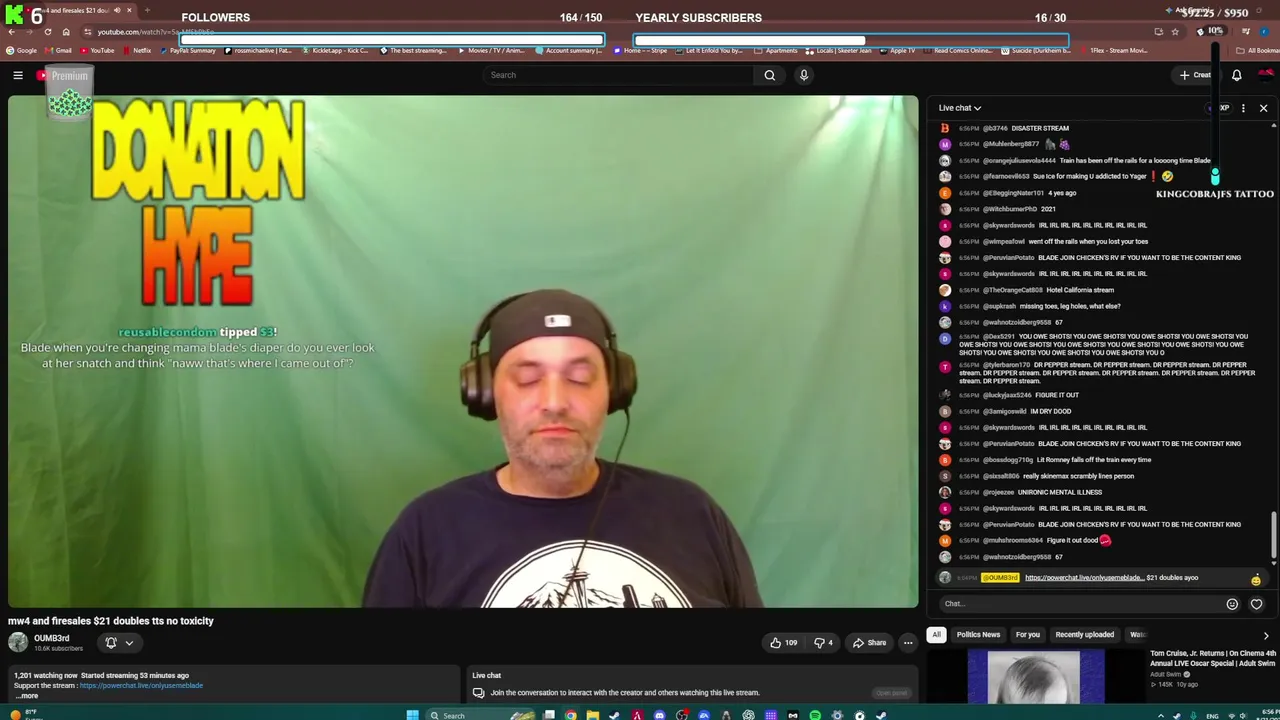This screenshot has height=720, width=1280.
Task: Dislike the video with thumbs down
Action: 823,643
